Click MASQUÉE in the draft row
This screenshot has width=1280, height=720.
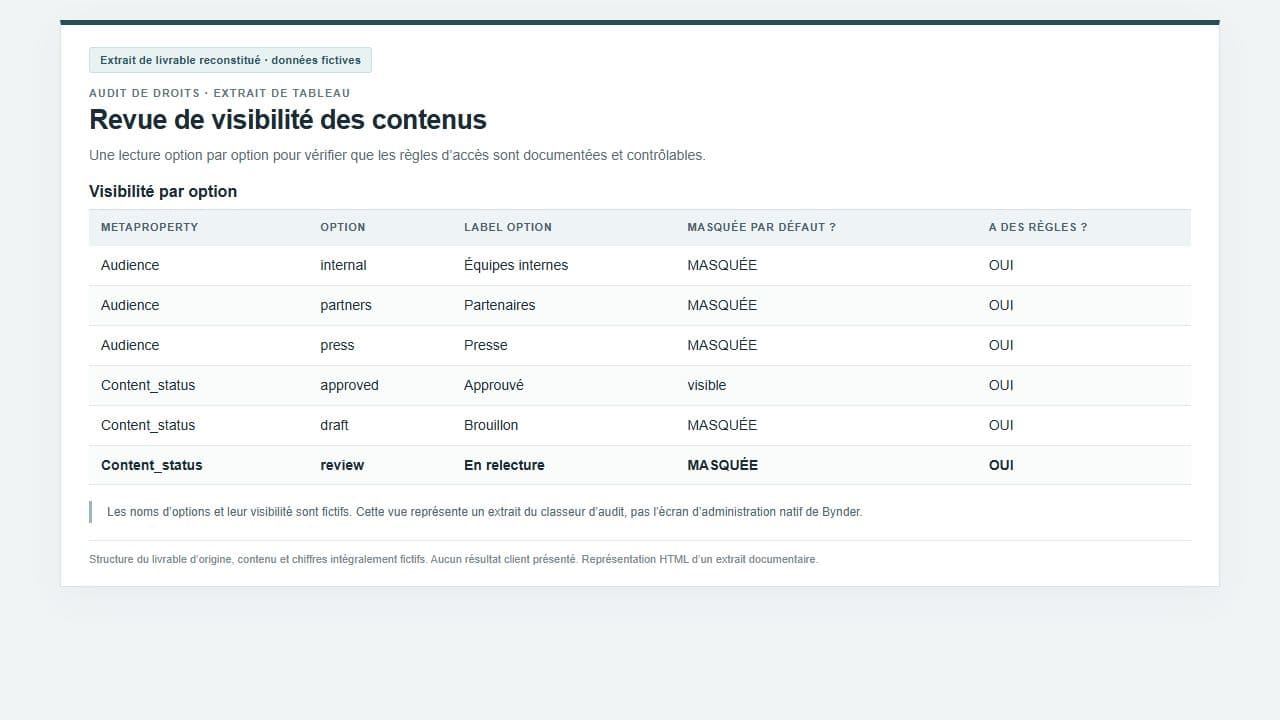722,425
